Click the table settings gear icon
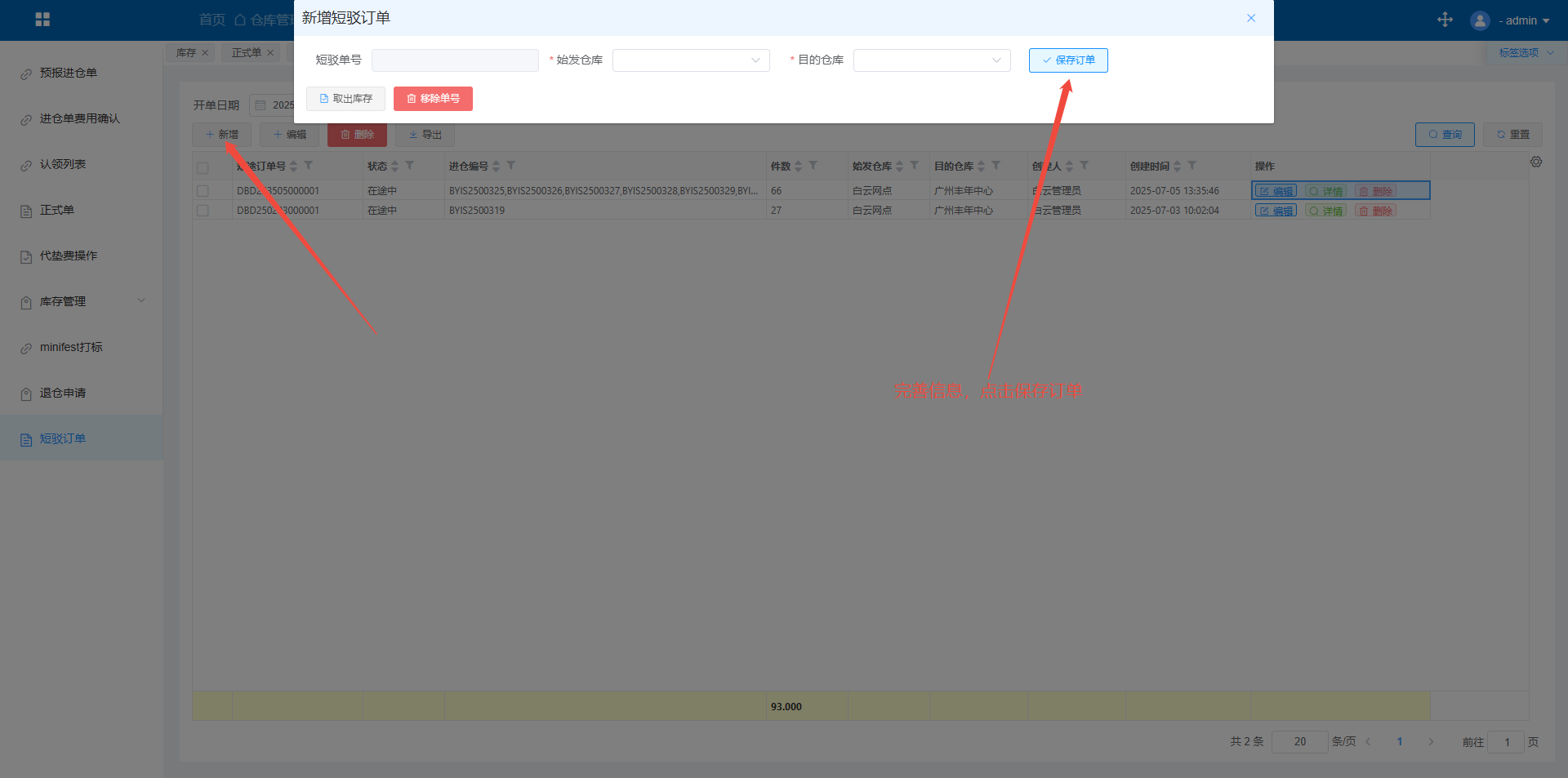Image resolution: width=1568 pixels, height=778 pixels. point(1536,162)
